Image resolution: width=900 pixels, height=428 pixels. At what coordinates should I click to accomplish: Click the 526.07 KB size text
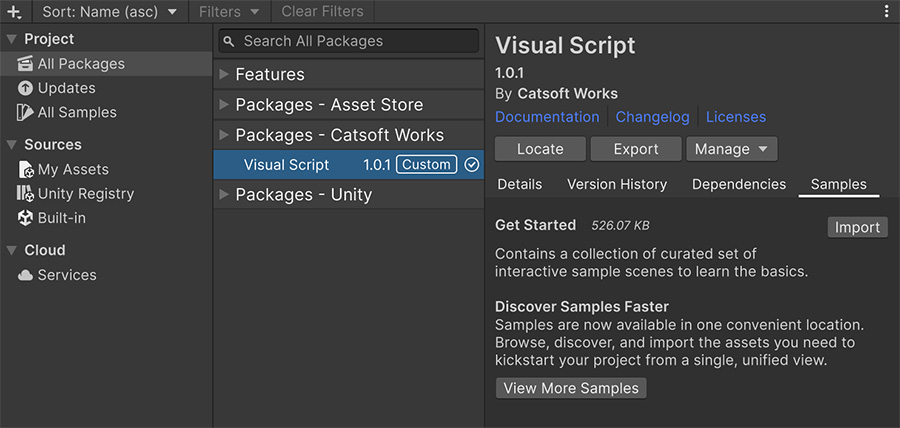[x=620, y=225]
